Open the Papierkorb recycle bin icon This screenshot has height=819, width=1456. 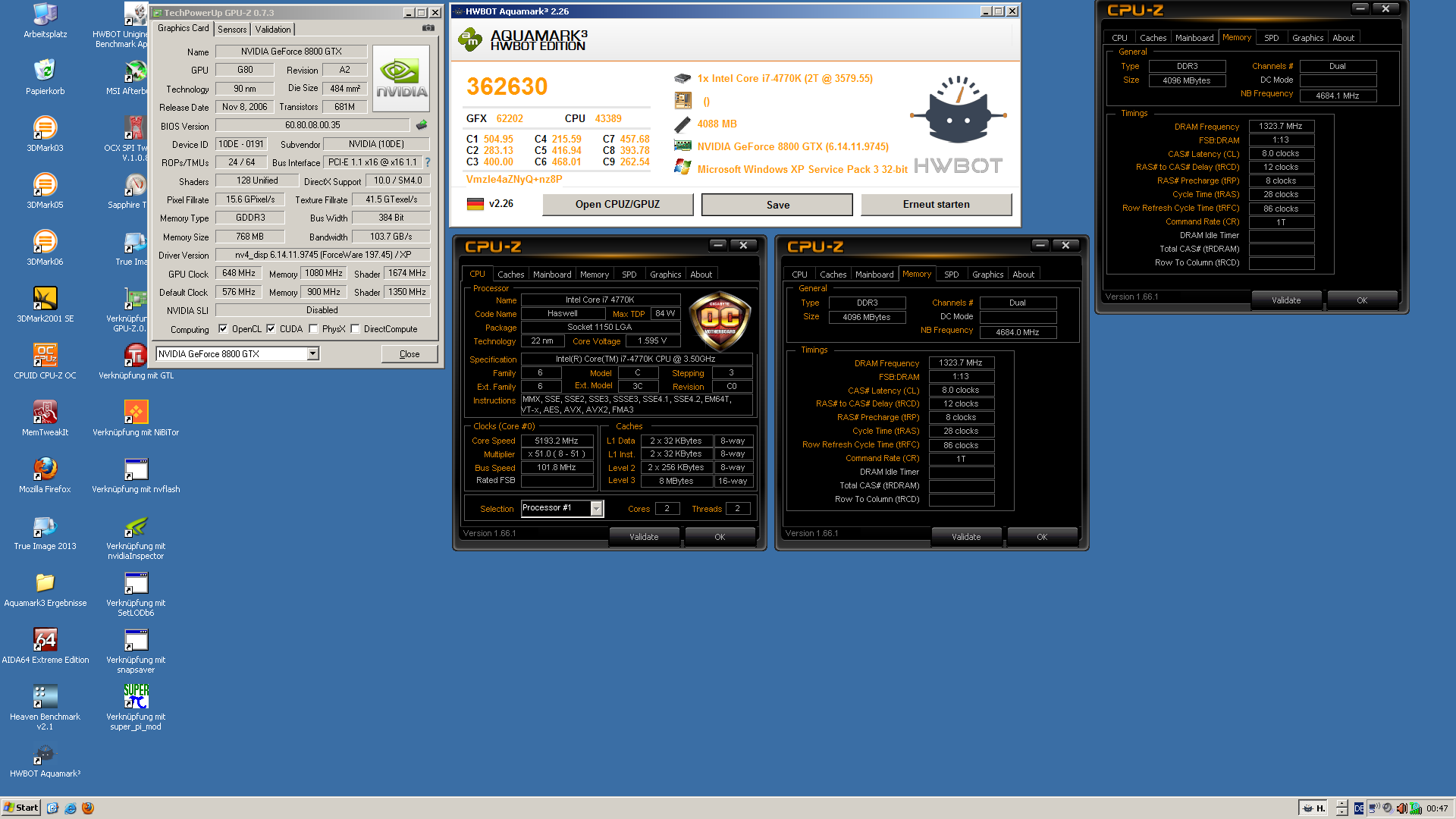[45, 77]
